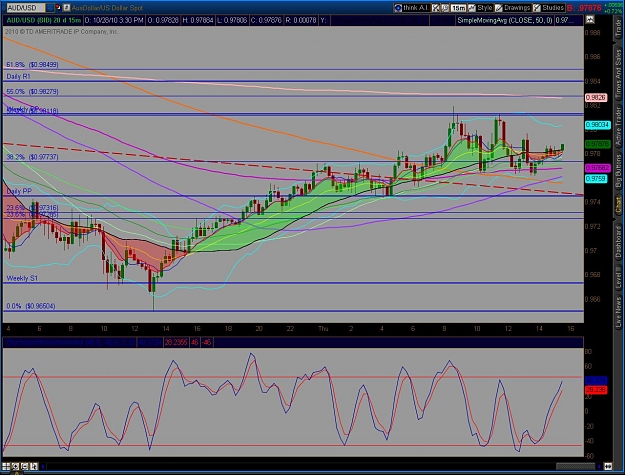Screen dimensions: 625x475
Task: Click the Daily PP pivot label
Action: click(x=19, y=192)
